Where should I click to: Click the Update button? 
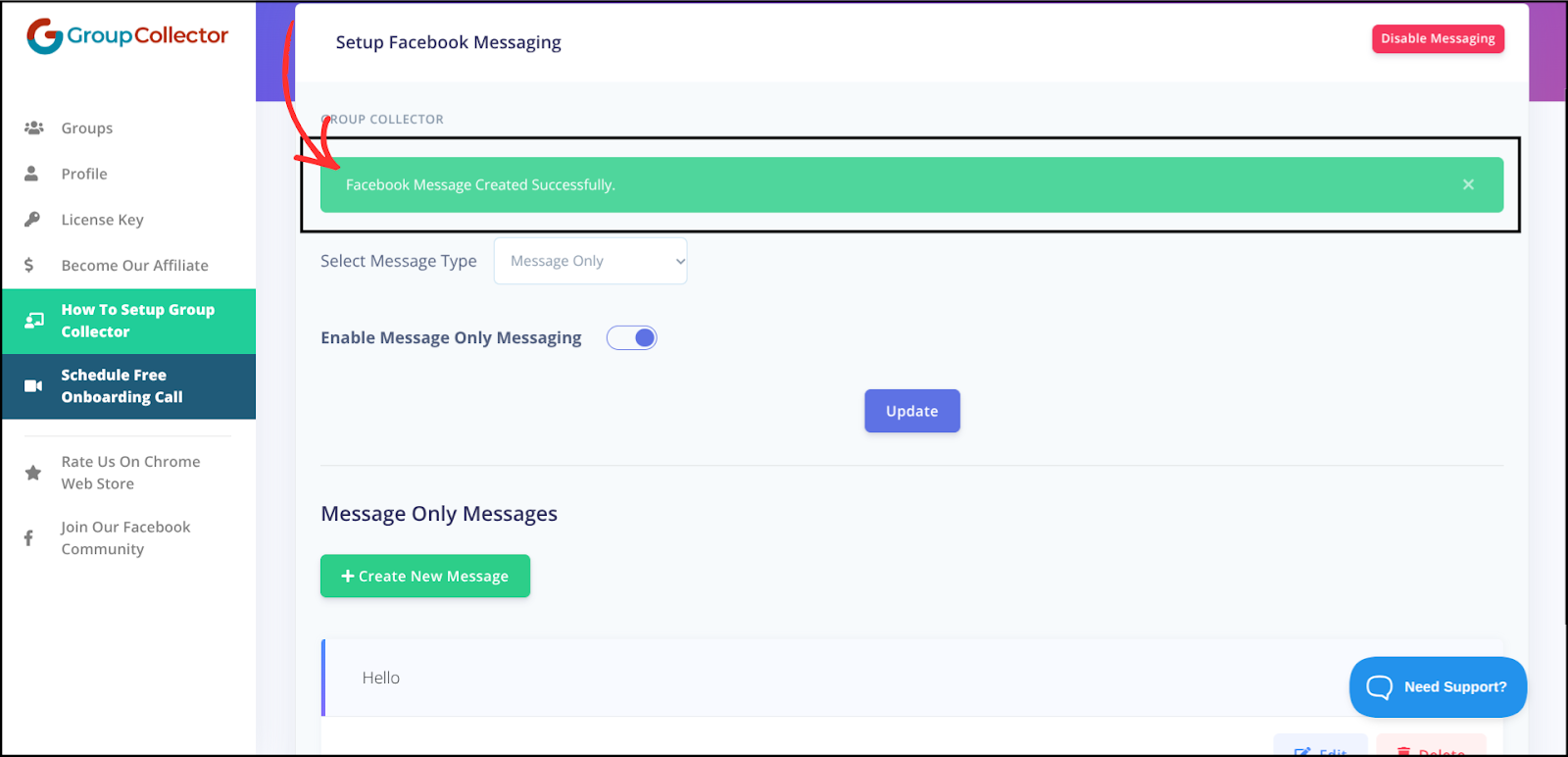coord(912,411)
